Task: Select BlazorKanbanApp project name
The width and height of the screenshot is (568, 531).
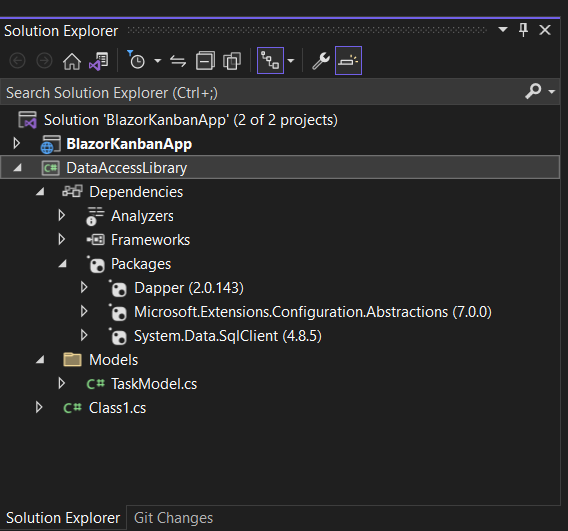Action: click(x=129, y=144)
